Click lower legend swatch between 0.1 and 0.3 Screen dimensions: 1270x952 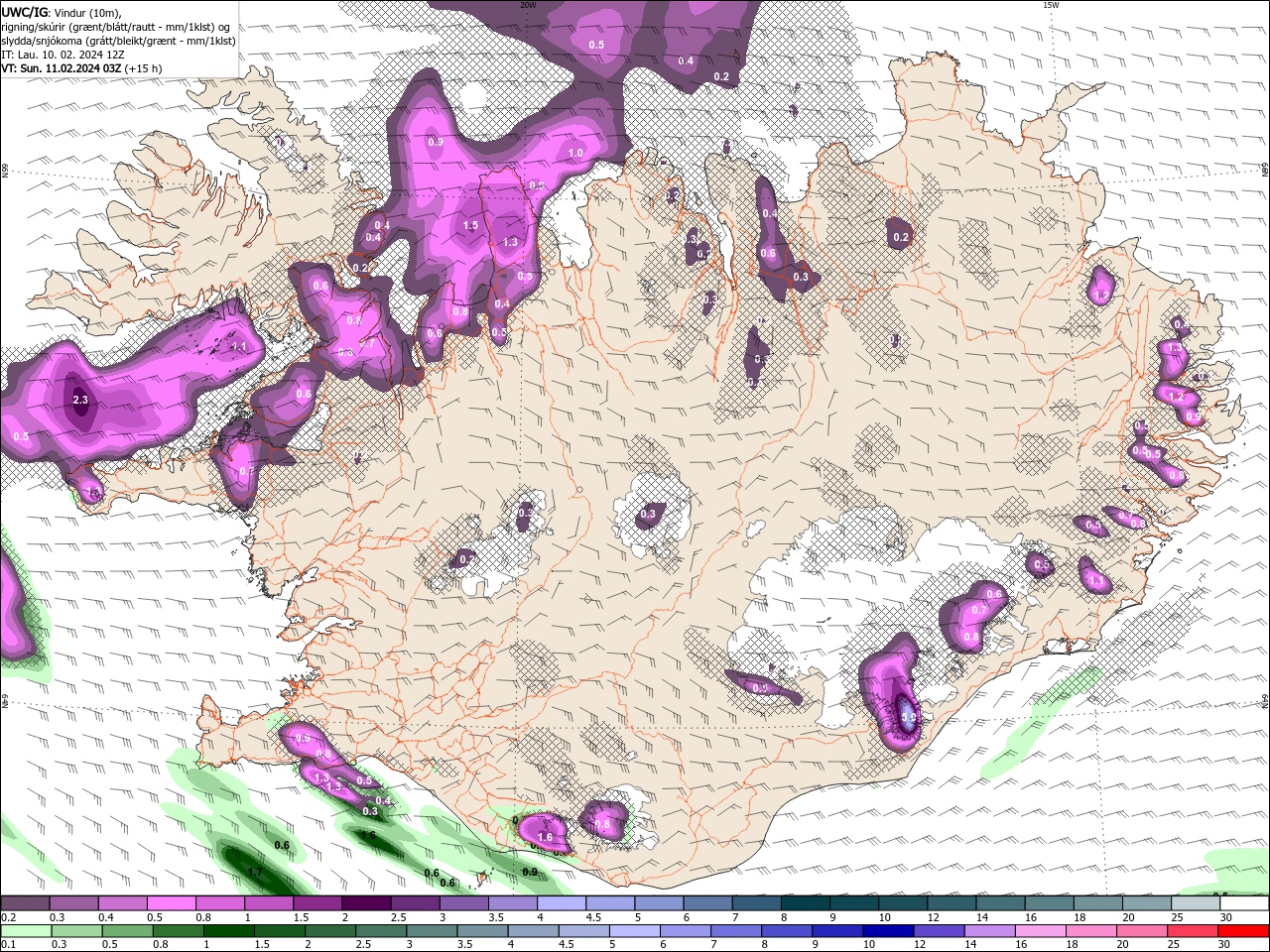[26, 931]
